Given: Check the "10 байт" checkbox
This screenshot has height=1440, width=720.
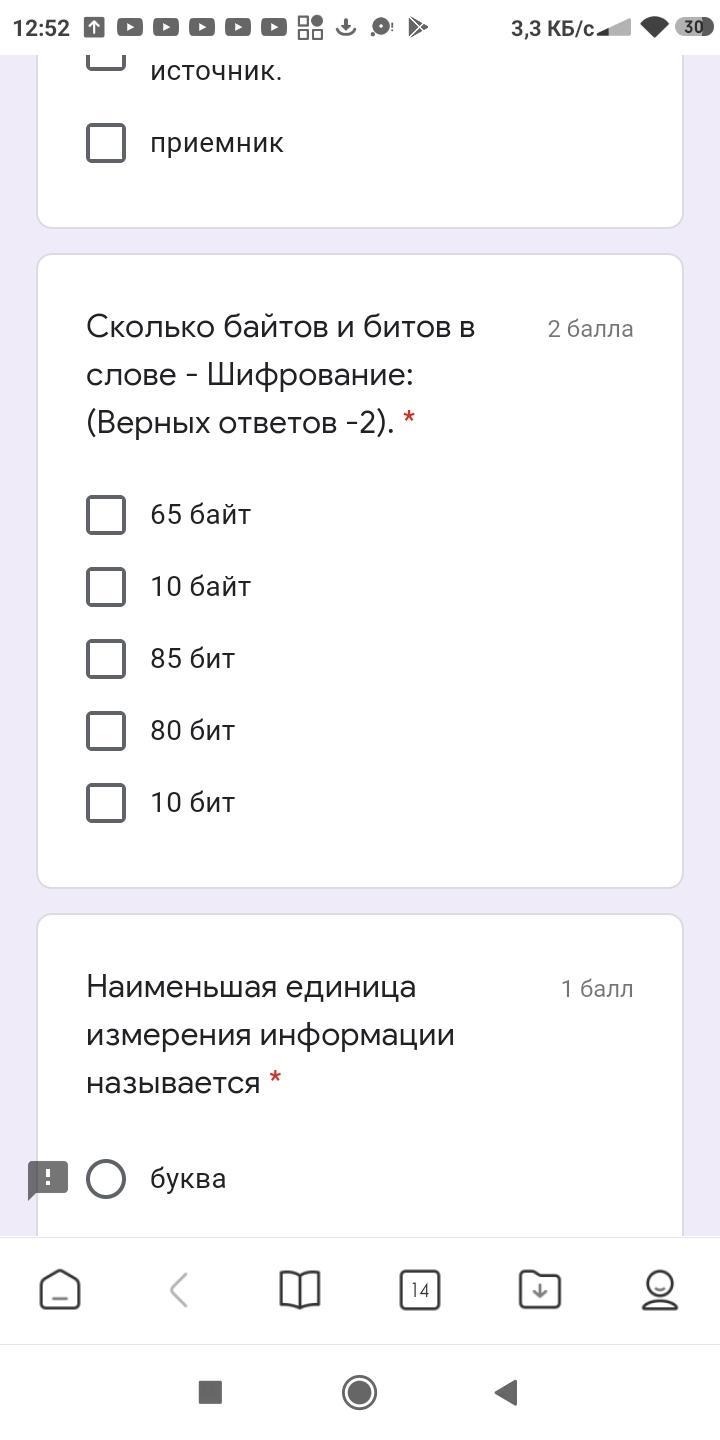Looking at the screenshot, I should 106,587.
